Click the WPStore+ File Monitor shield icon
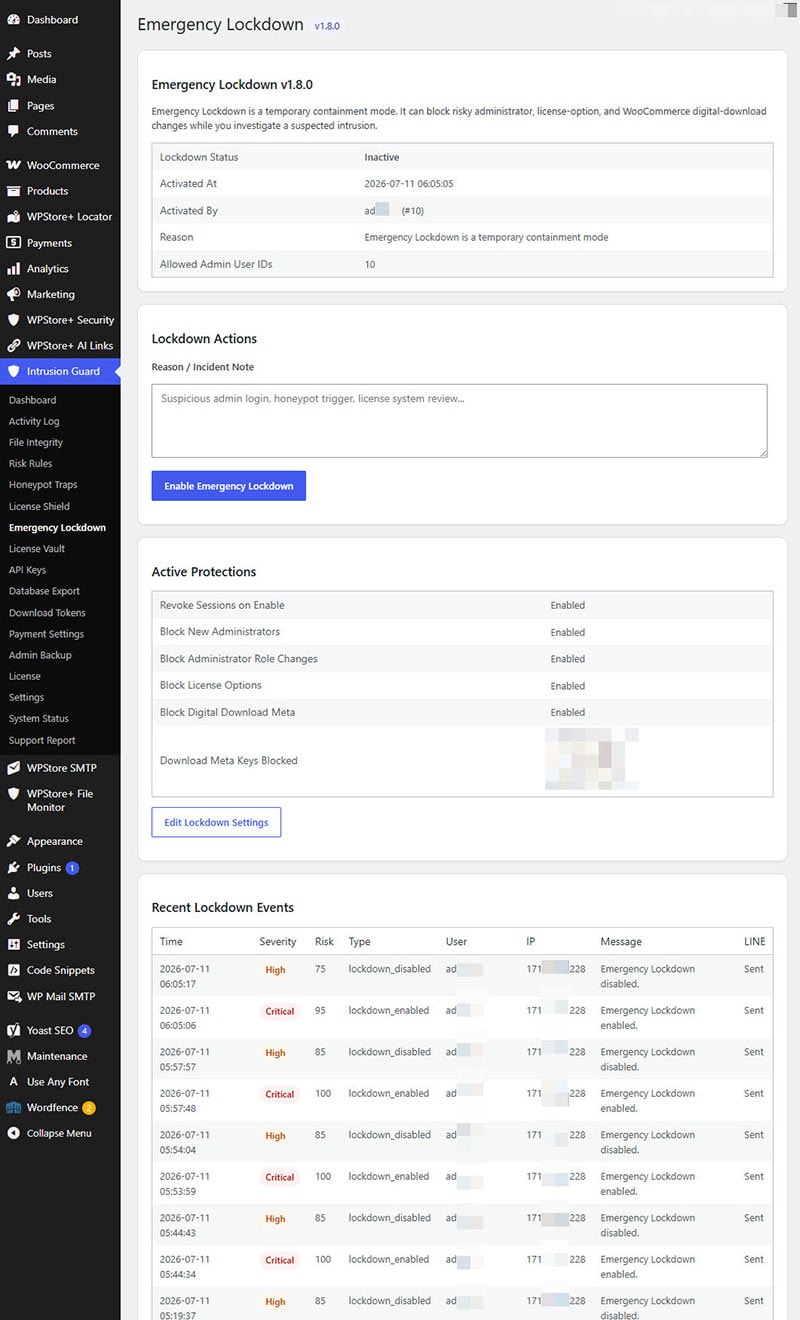This screenshot has height=1320, width=800. click(13, 794)
